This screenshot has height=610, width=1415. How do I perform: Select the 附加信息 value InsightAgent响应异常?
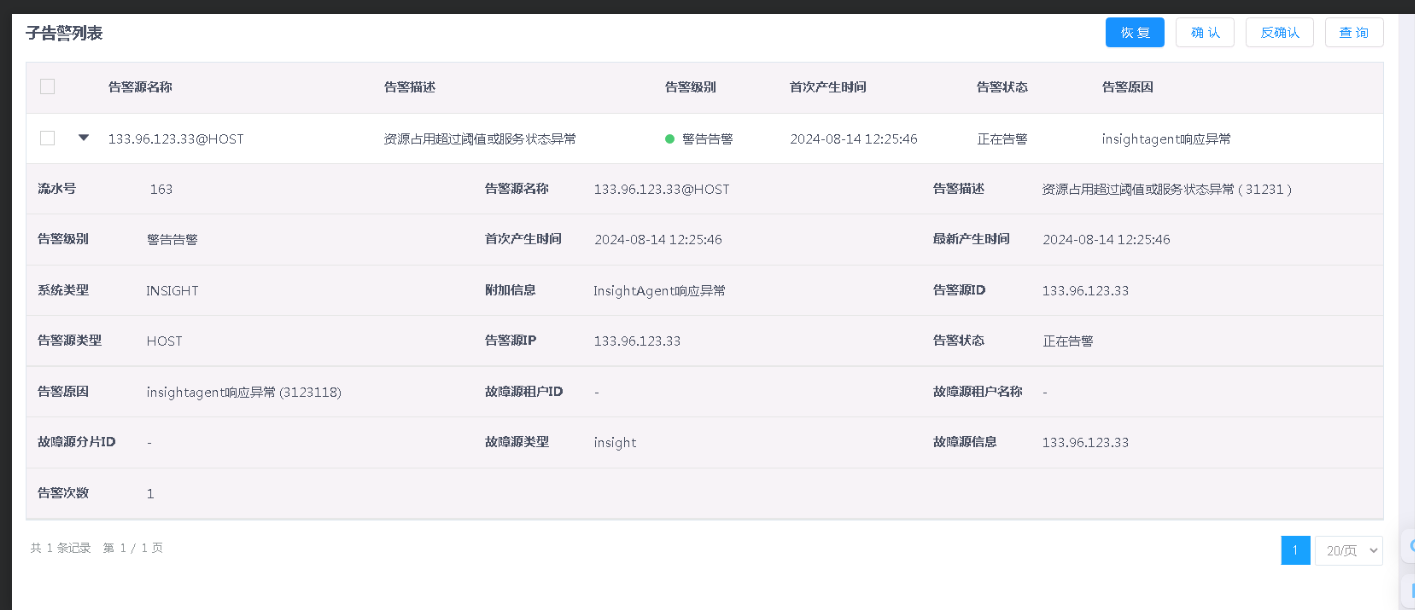click(x=659, y=291)
